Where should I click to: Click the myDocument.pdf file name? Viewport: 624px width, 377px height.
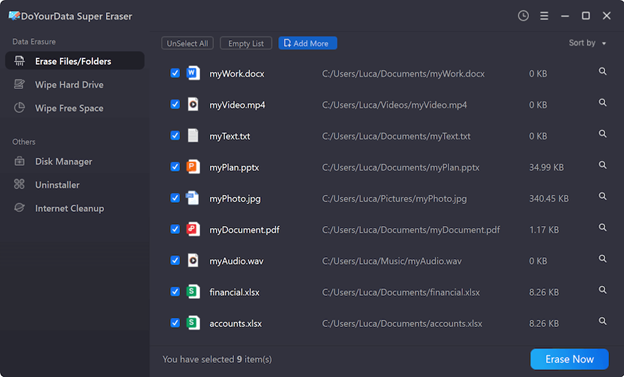coord(244,230)
